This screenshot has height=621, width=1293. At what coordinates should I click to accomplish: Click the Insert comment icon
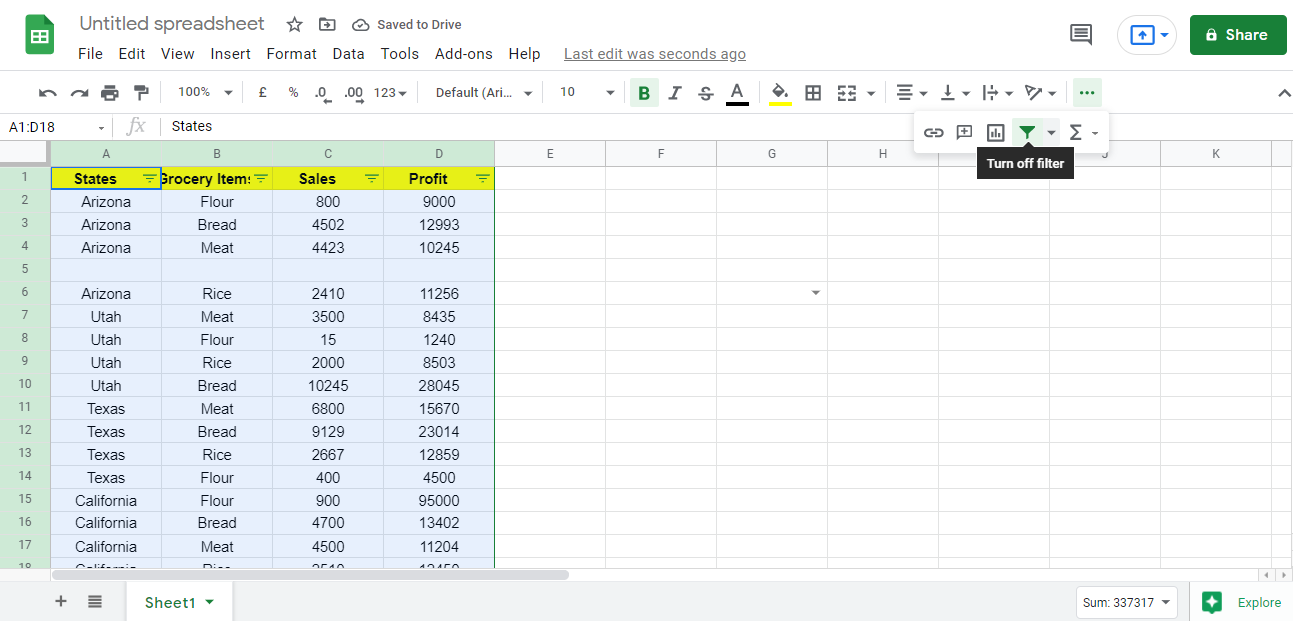(965, 132)
